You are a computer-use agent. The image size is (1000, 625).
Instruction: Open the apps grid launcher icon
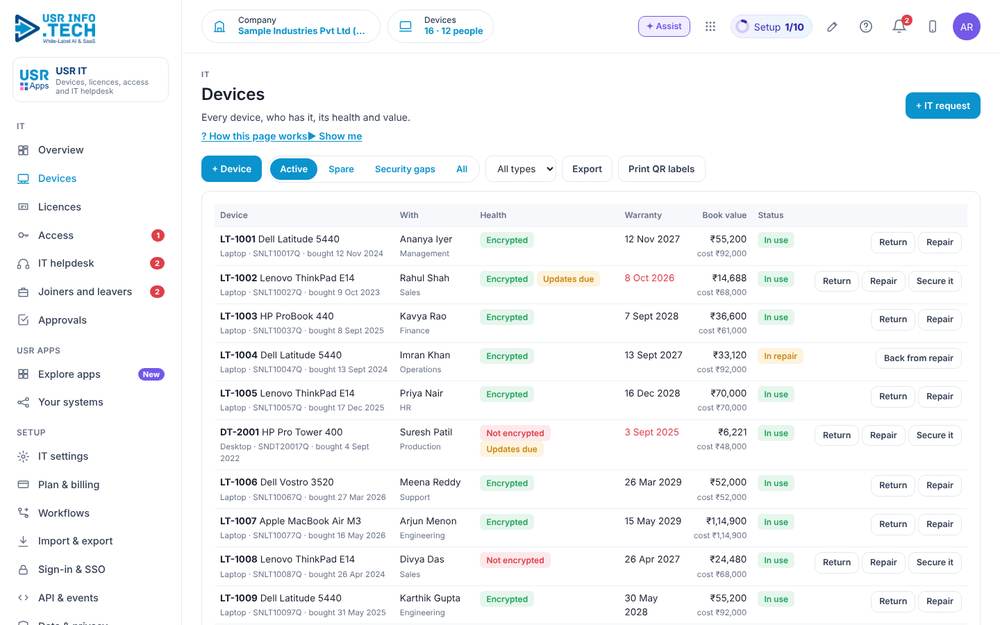(x=710, y=26)
